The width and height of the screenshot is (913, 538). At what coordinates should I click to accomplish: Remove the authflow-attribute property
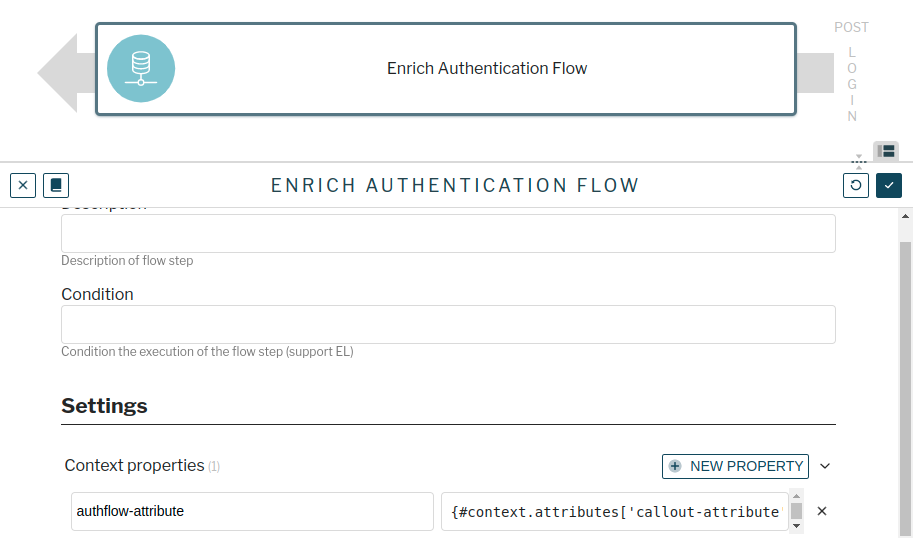tap(822, 511)
